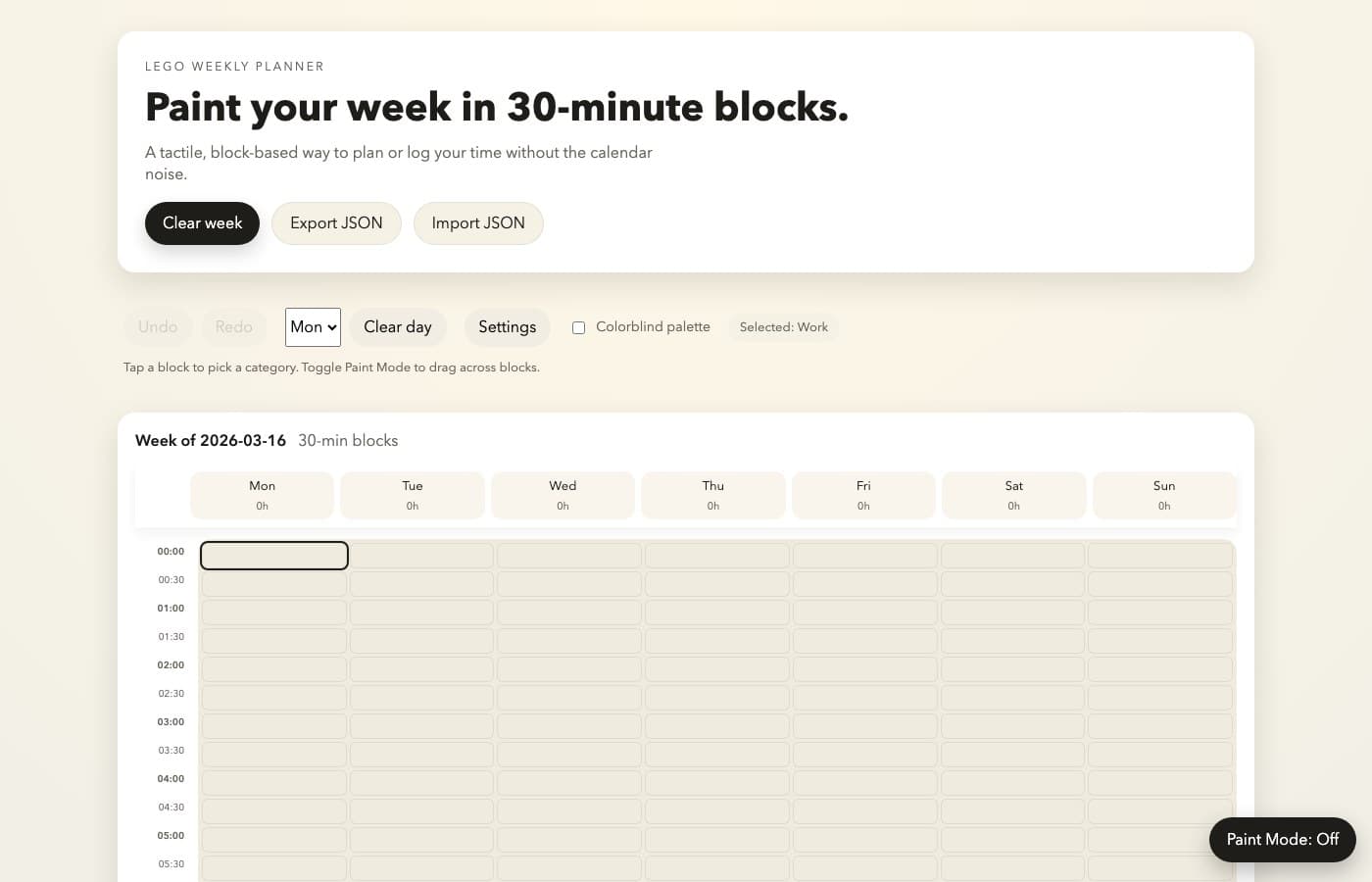Toggle Paint Mode on

pos(1282,839)
